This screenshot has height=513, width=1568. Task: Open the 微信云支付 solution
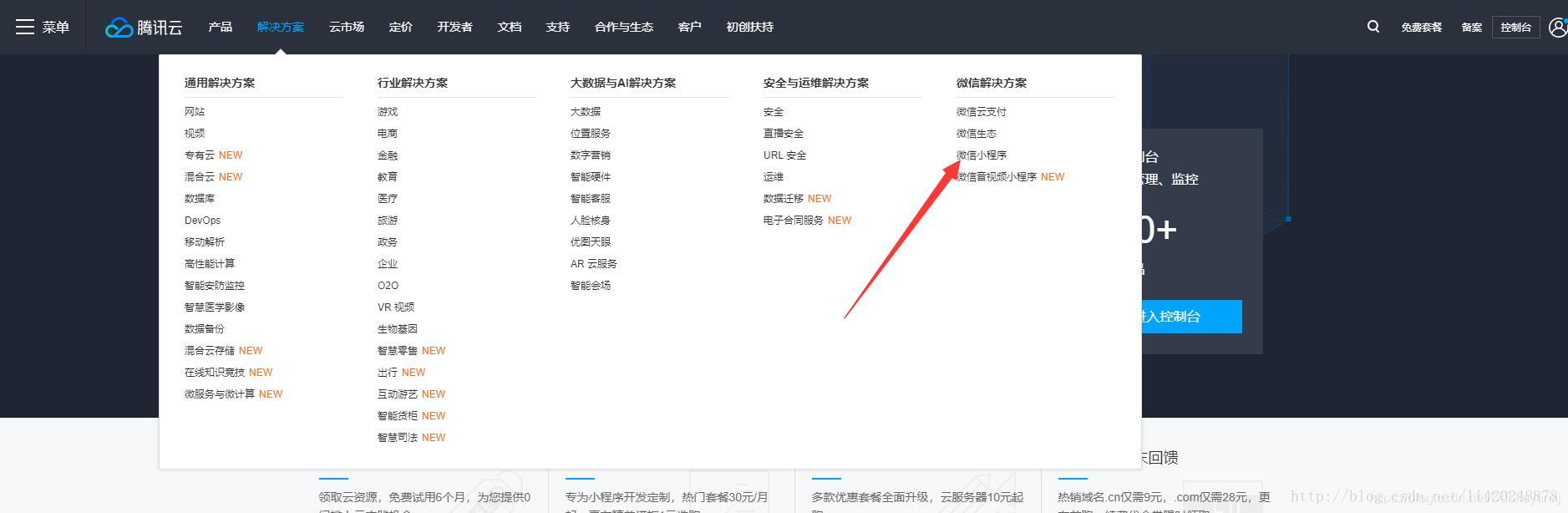[982, 112]
